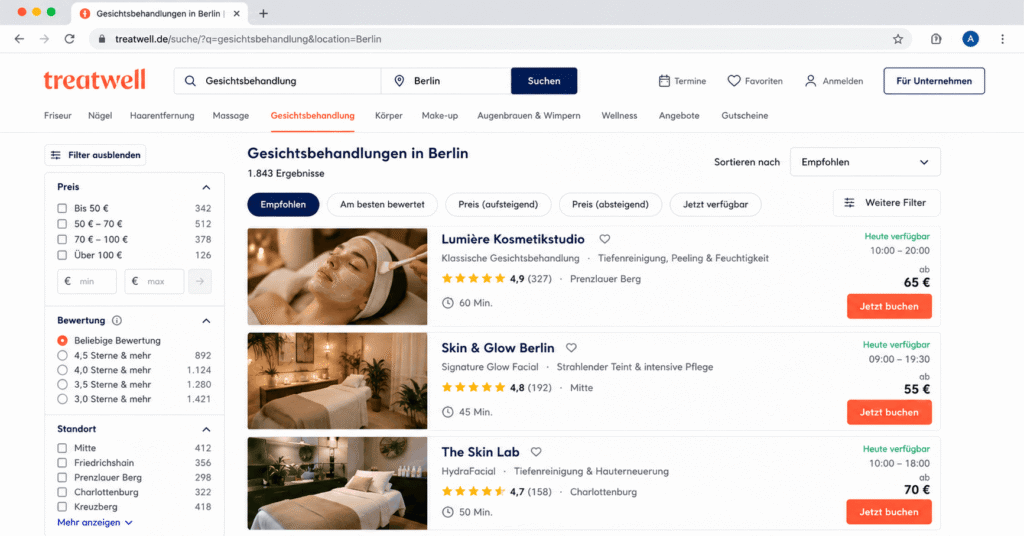Open browser three-dot menu
This screenshot has width=1024, height=536.
click(x=1002, y=39)
